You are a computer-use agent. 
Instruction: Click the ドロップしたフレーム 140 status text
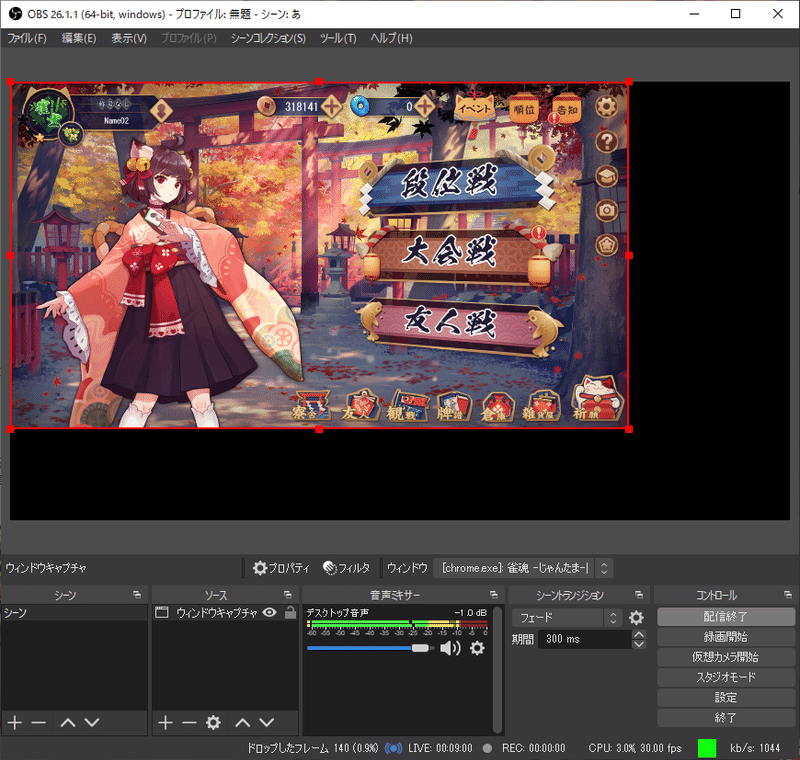coord(313,748)
